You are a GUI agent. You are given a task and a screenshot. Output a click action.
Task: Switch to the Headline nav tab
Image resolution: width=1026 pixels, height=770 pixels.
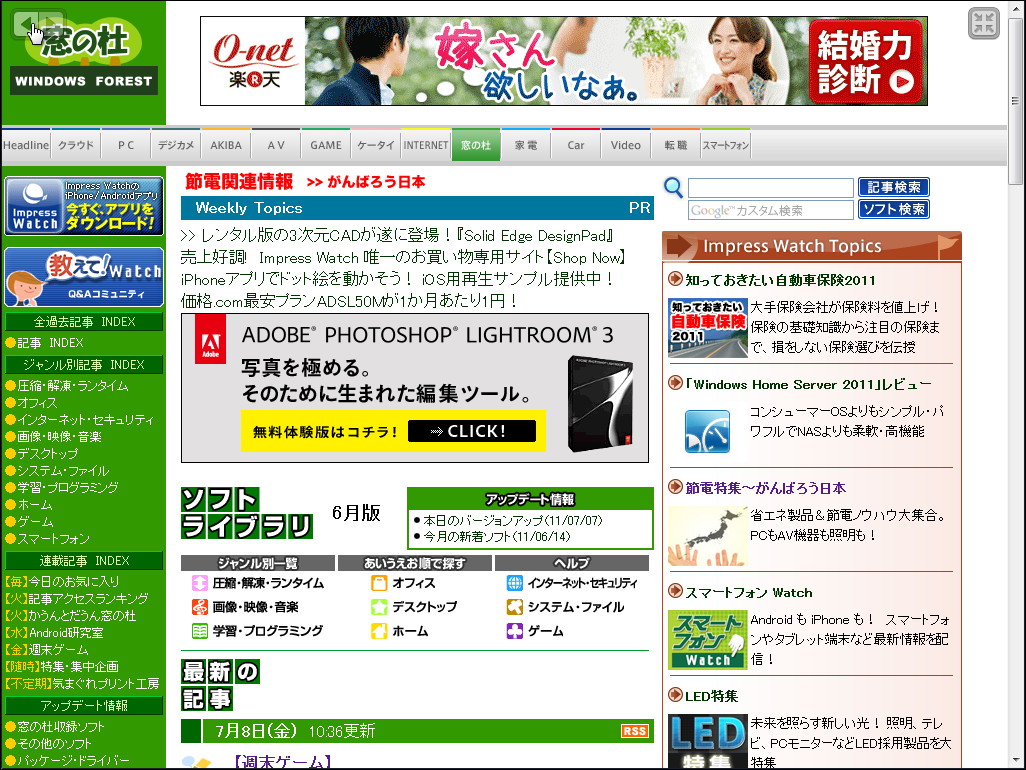pos(26,145)
